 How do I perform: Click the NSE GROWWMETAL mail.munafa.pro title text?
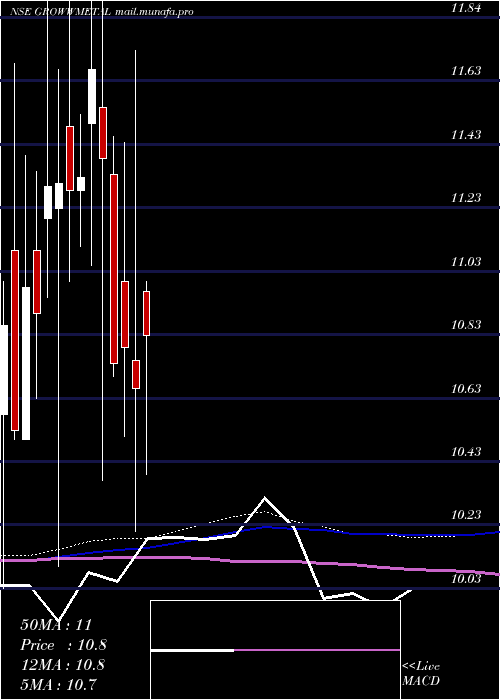[x=101, y=12]
